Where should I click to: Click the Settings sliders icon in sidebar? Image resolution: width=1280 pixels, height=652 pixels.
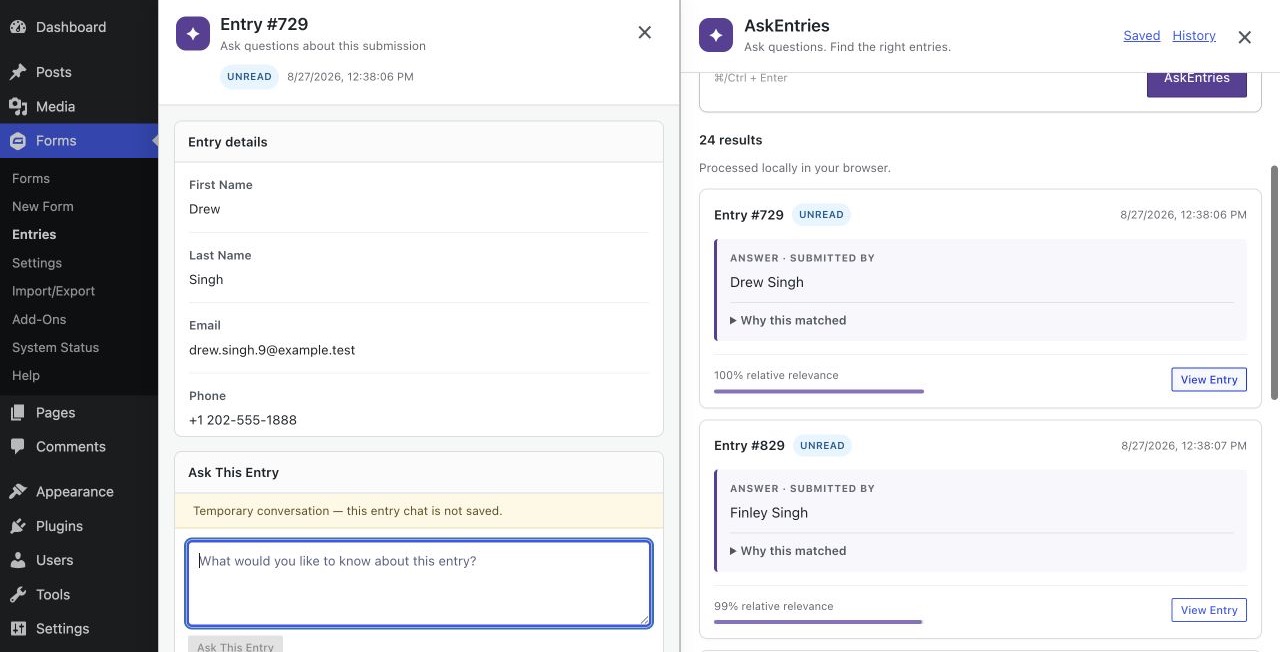pyautogui.click(x=18, y=628)
